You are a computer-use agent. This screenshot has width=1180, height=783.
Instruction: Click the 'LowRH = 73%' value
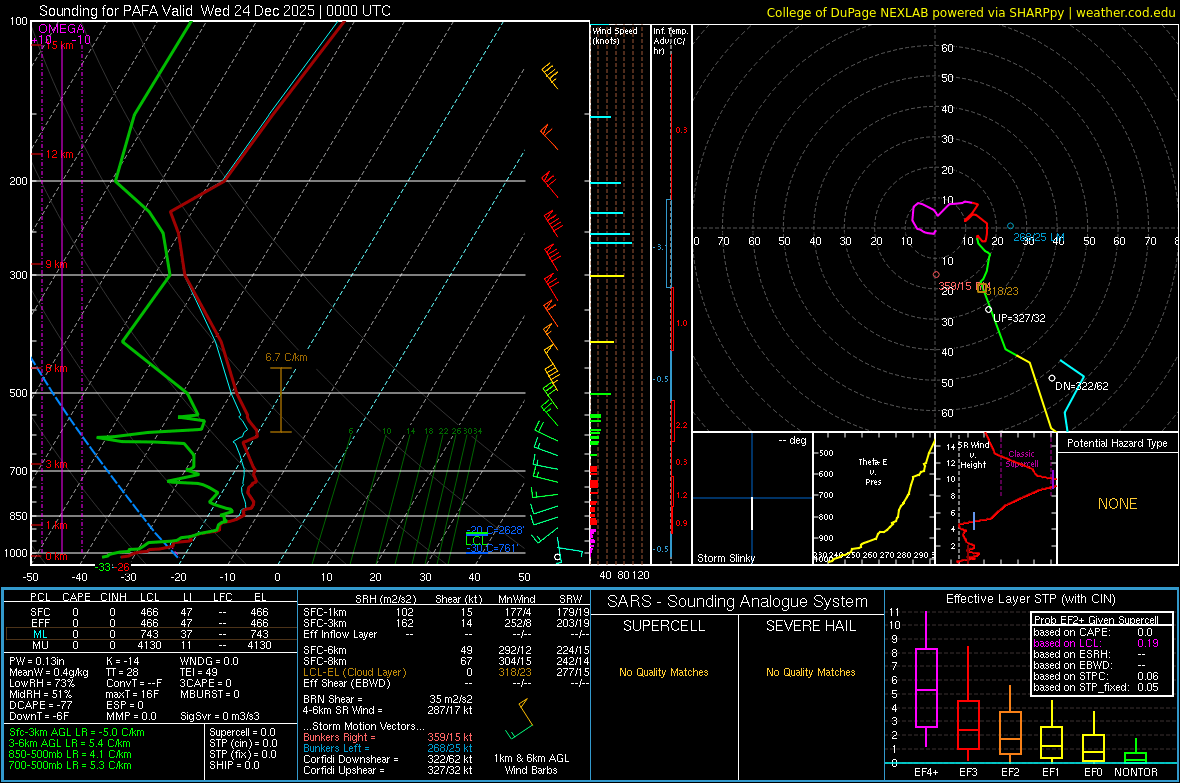pos(41,684)
